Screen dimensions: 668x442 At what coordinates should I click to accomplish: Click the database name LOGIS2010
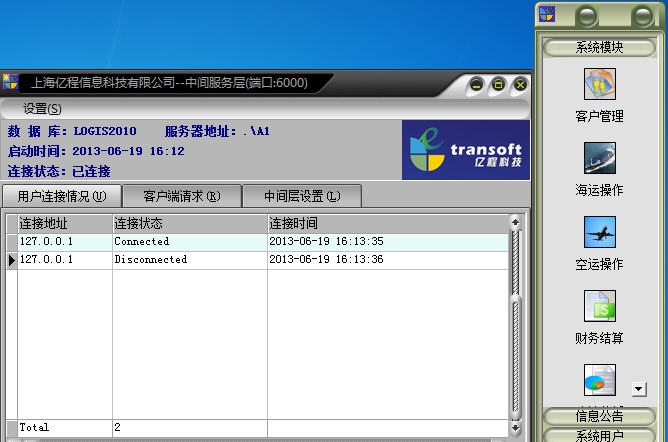(x=105, y=131)
